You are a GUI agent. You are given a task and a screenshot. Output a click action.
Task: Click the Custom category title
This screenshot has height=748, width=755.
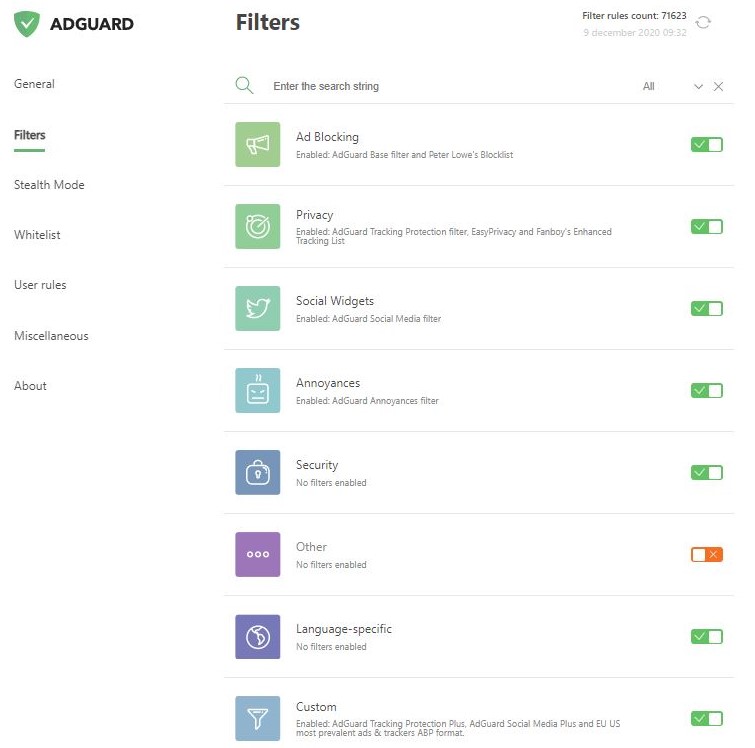tap(316, 707)
